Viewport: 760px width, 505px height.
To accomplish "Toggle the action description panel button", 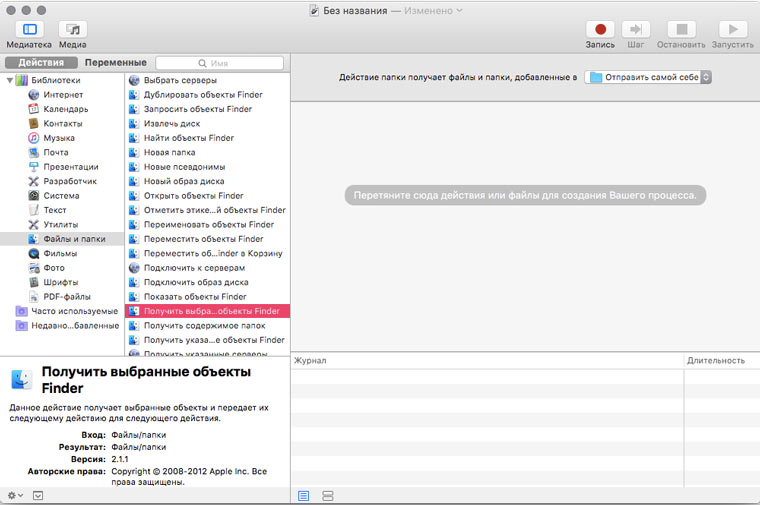I will pos(38,495).
